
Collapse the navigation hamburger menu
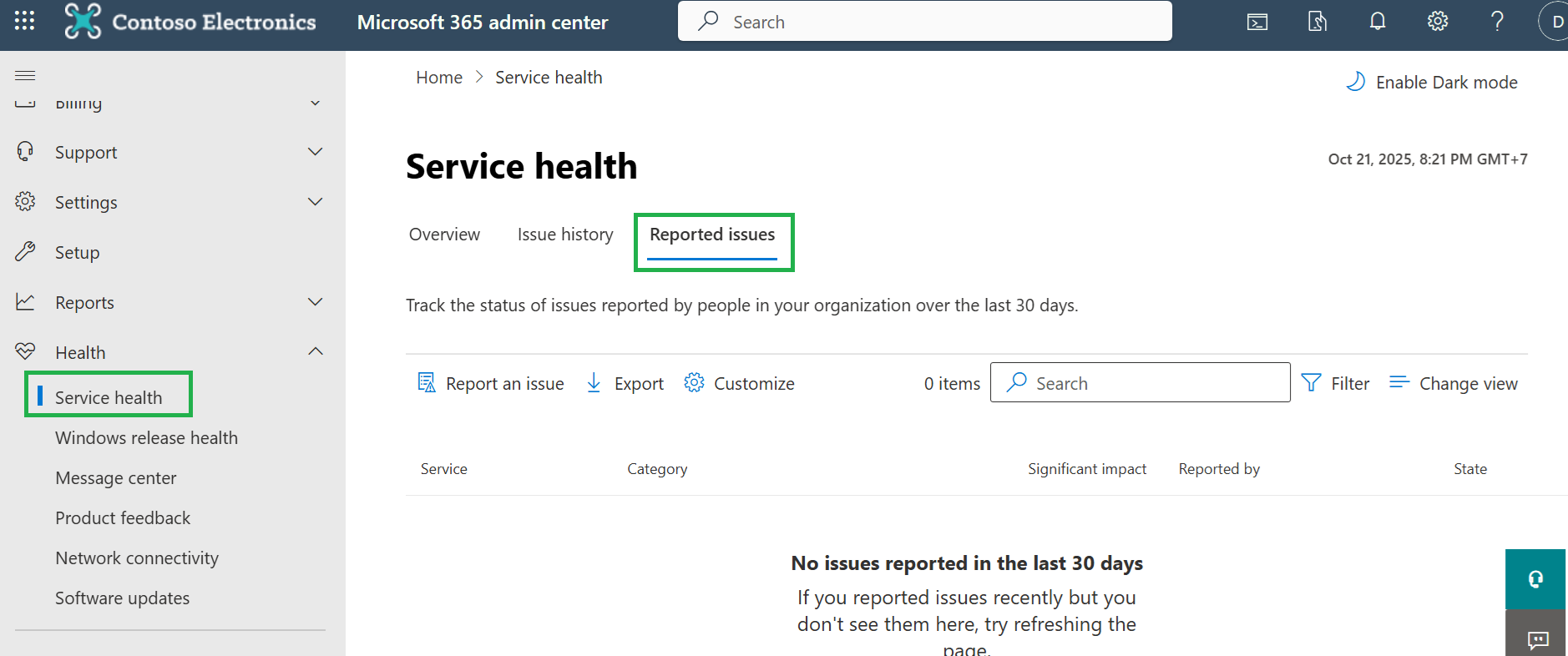[25, 76]
